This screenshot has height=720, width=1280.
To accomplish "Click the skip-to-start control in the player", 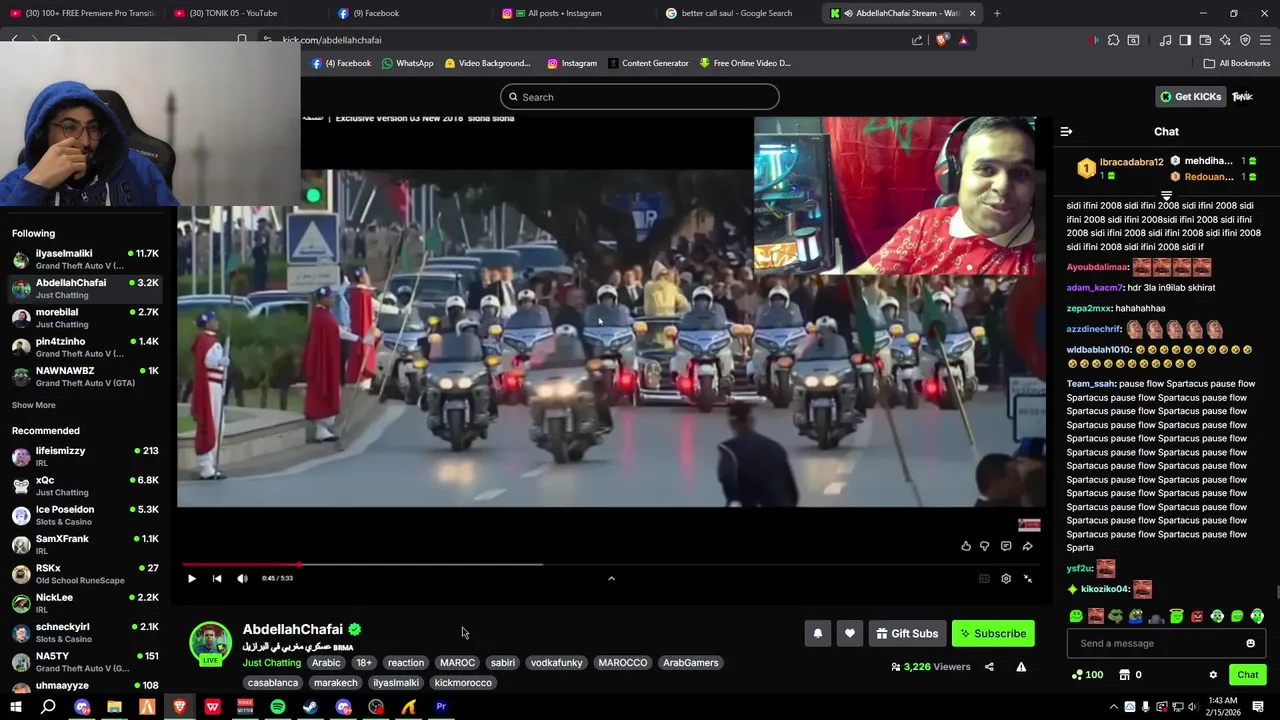I will click(217, 578).
